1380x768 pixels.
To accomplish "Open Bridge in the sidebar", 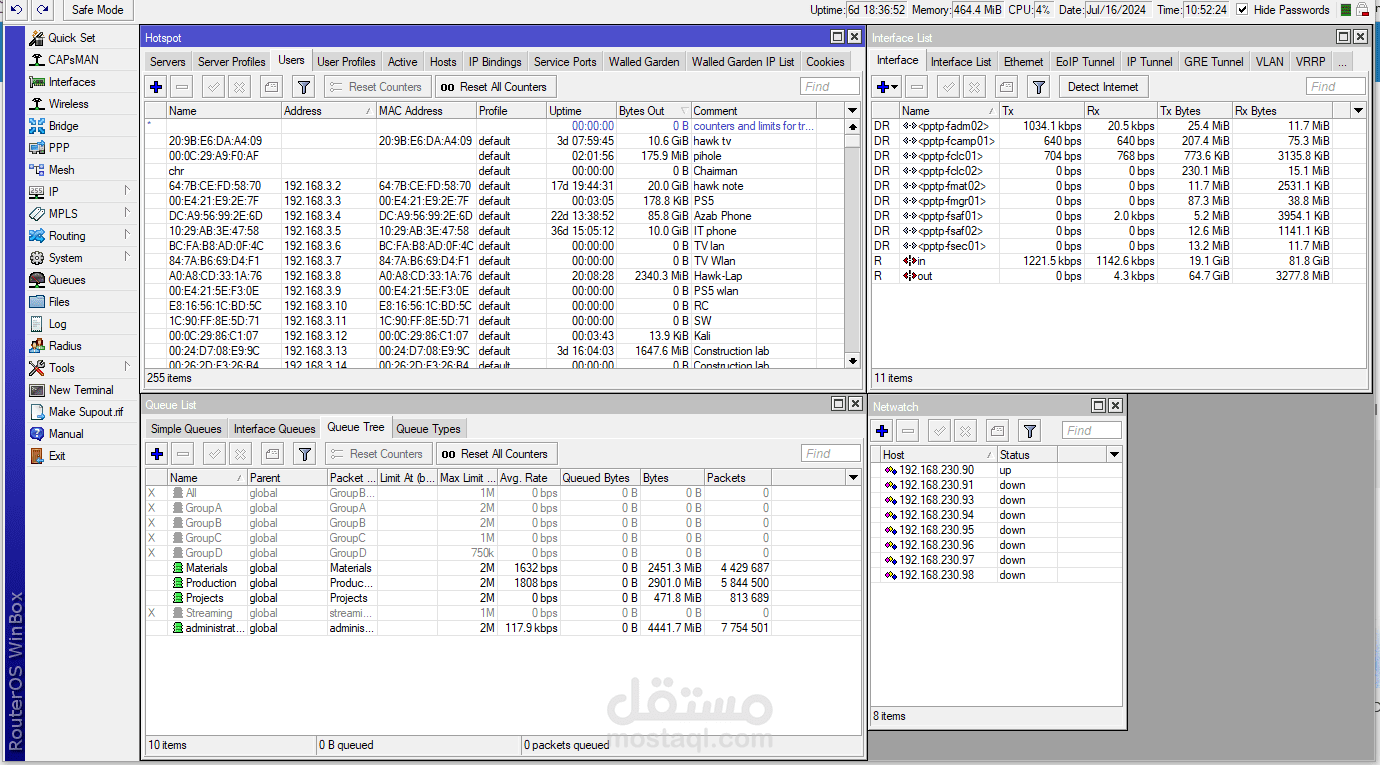I will pyautogui.click(x=63, y=126).
